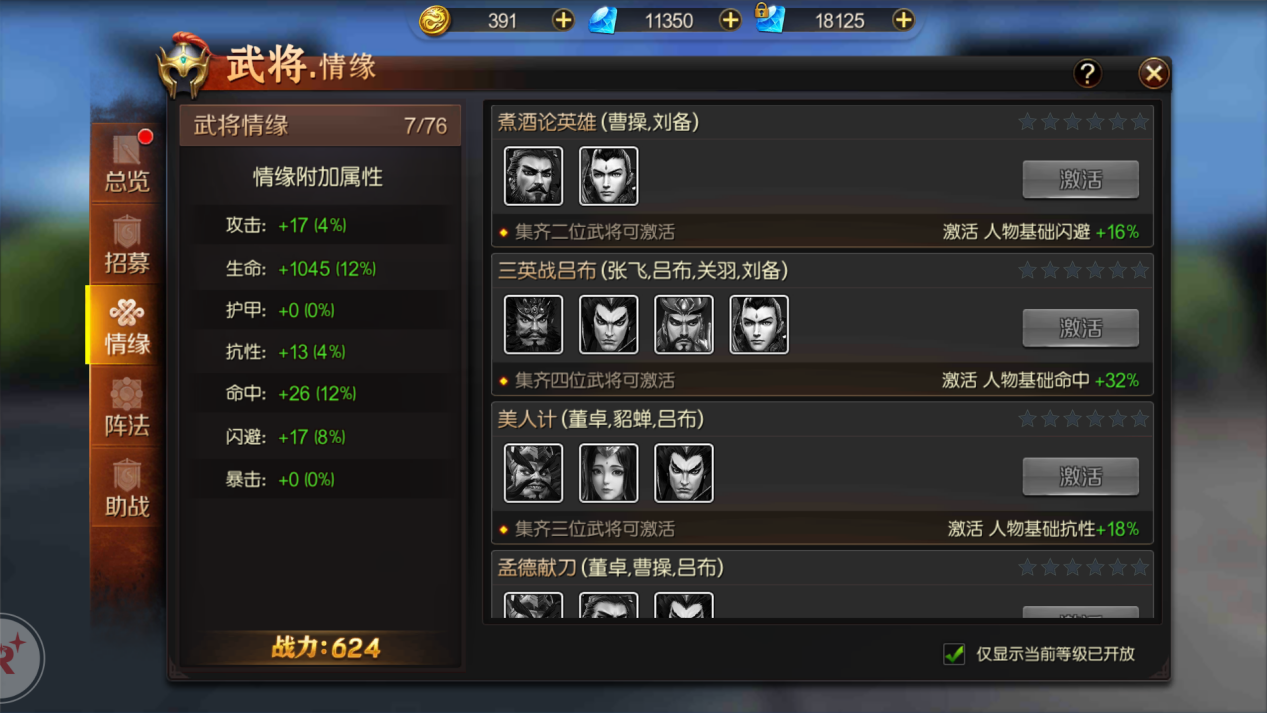Click plus icon beside locked diamonds 18125
1267x713 pixels.
point(903,20)
